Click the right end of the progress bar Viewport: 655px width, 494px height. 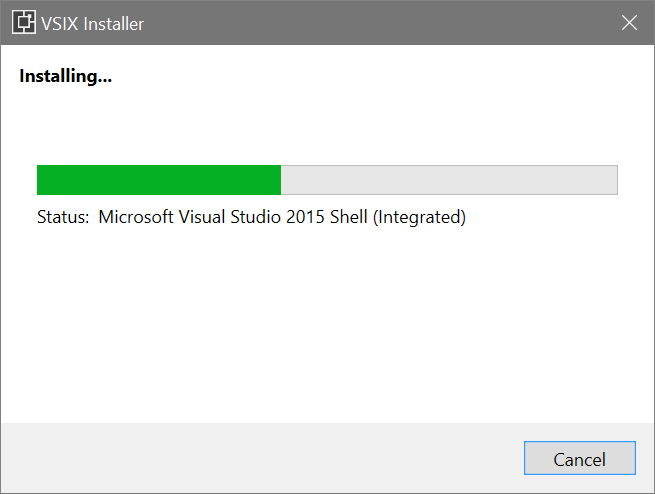point(612,180)
